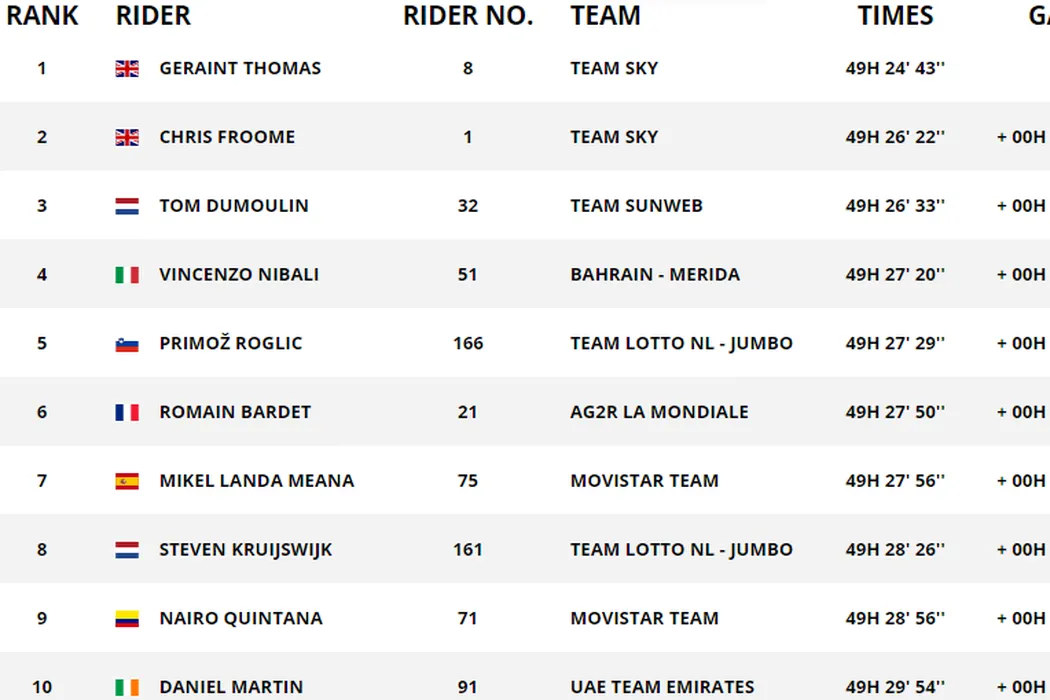Click the Italian flag beside Vincenzo Nibali
Screen dimensions: 1050x700
[127, 275]
